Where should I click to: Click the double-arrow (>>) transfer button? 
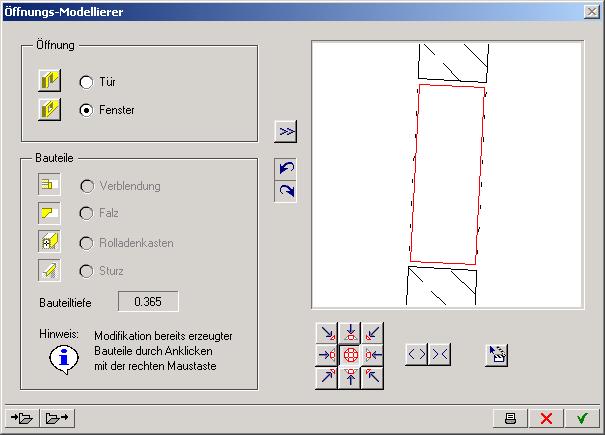286,132
